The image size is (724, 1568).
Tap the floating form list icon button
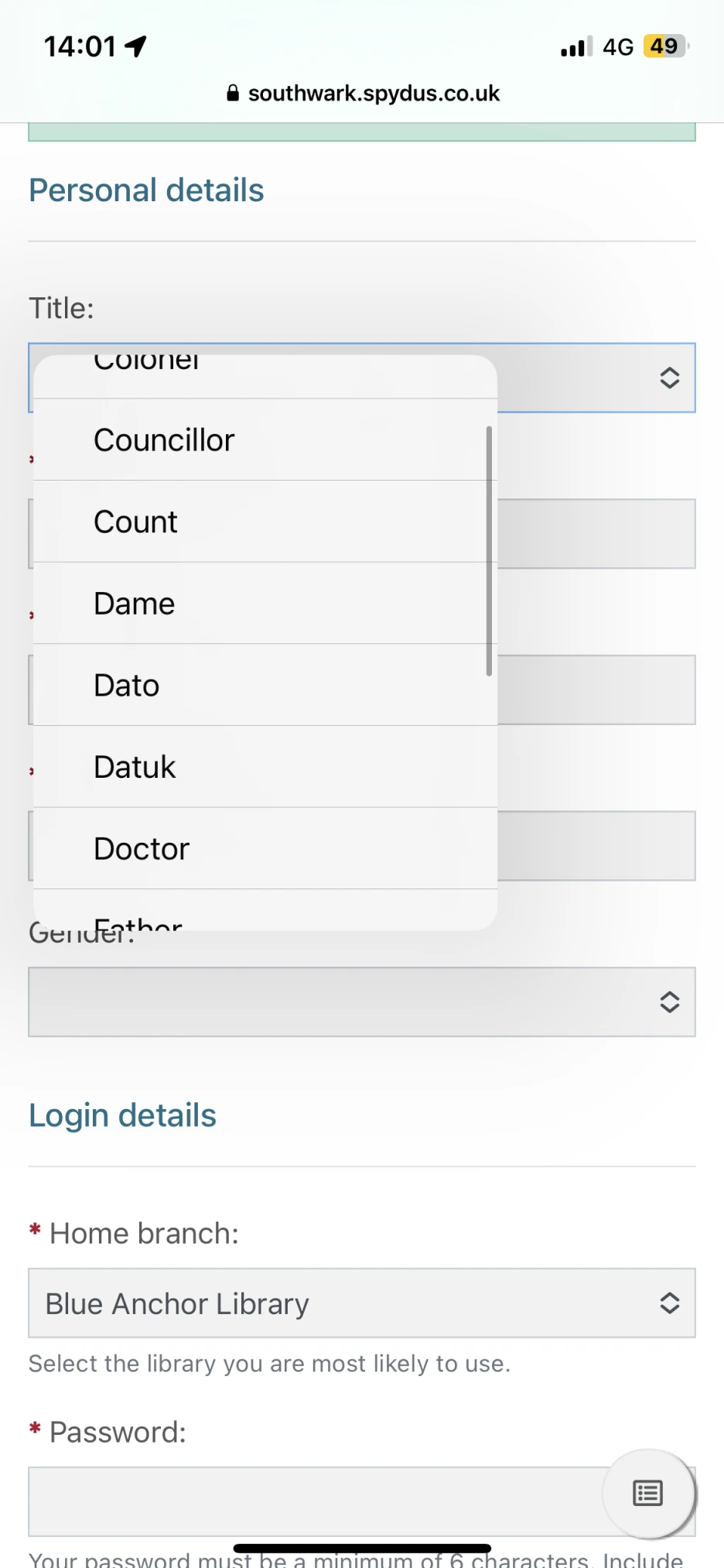[647, 1493]
